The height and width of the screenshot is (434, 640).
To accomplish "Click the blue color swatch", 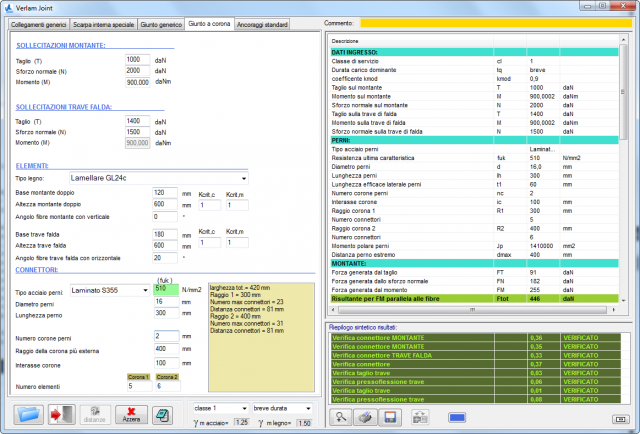I will pos(456,417).
